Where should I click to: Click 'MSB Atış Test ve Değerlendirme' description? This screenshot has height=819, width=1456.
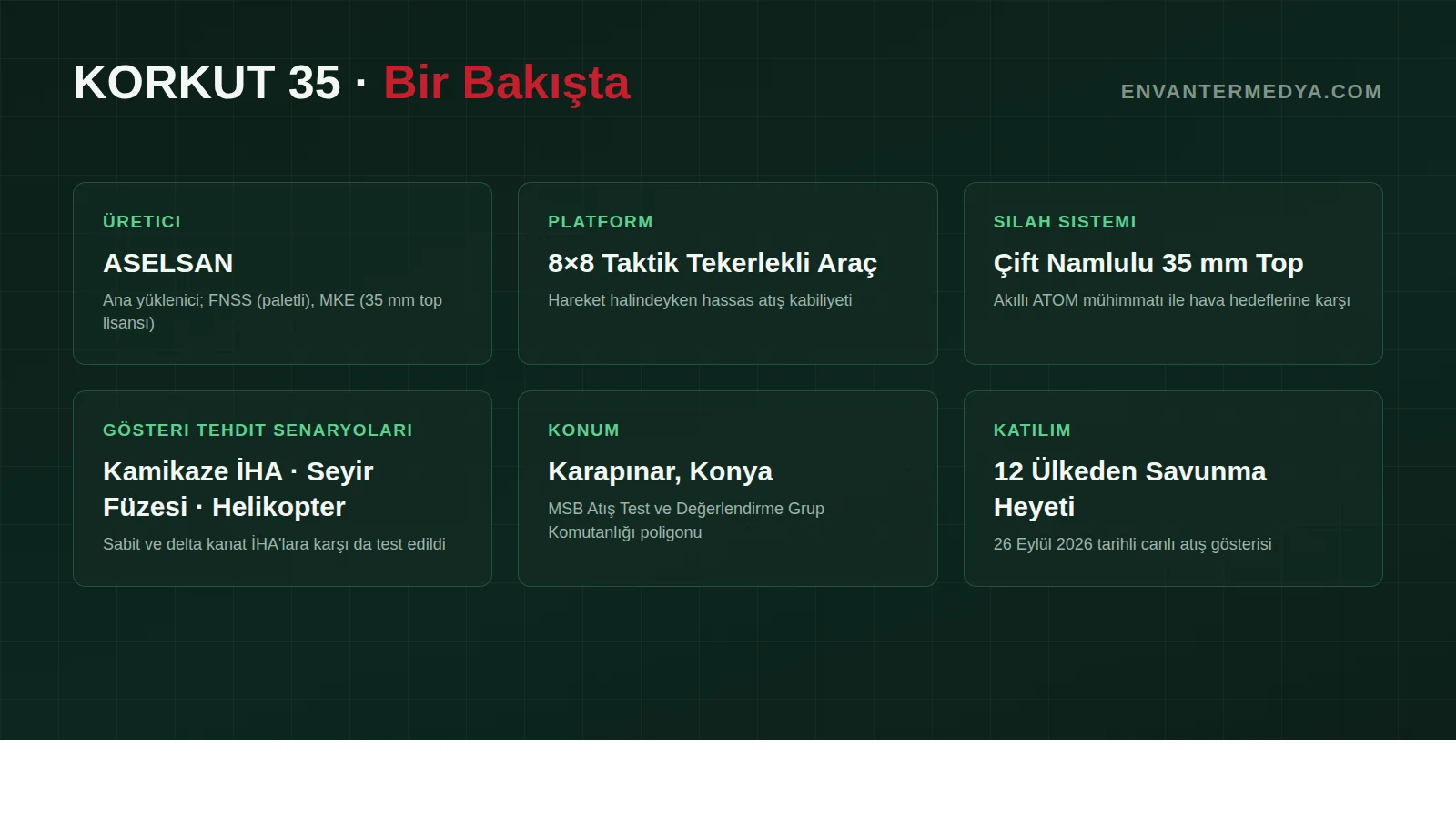(686, 521)
